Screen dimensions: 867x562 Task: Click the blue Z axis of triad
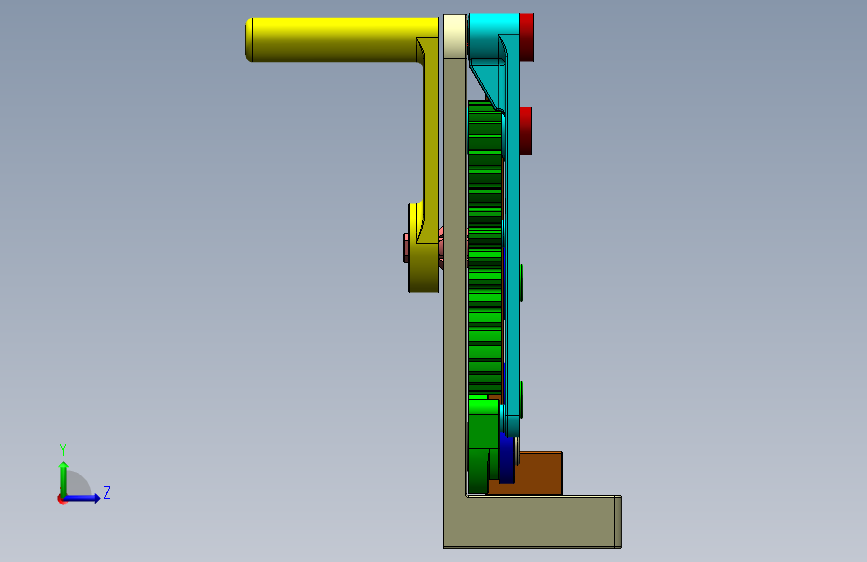click(83, 498)
